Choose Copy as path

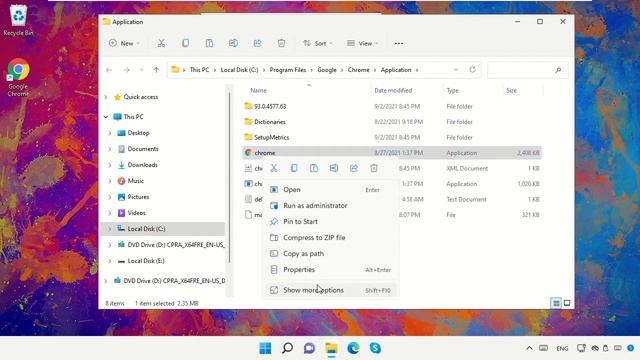[331, 253]
